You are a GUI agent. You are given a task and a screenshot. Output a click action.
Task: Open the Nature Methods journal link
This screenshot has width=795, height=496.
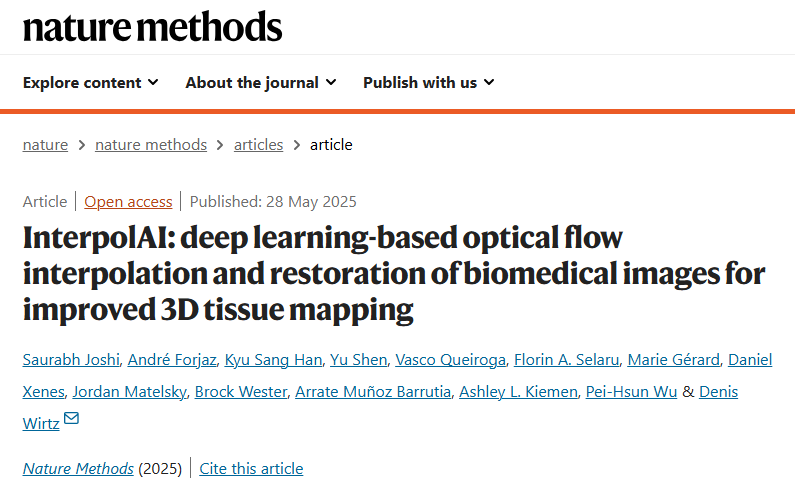point(78,469)
